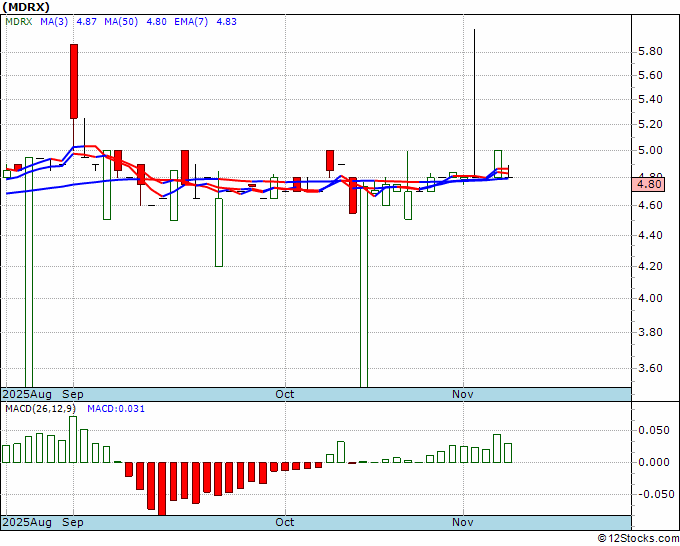Click the Oct label on price chart axis
680x546 pixels.
pos(285,394)
